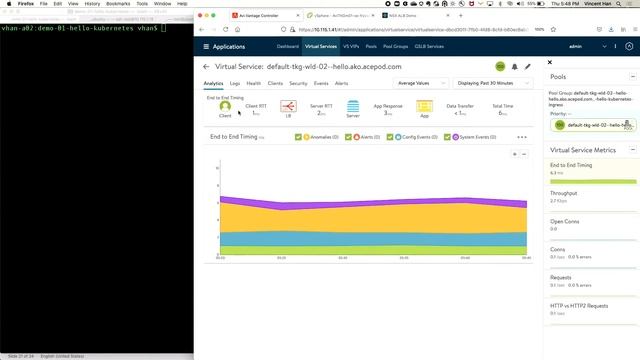Open the alerts bell icon
This screenshot has height=360, width=640.
pos(515,67)
